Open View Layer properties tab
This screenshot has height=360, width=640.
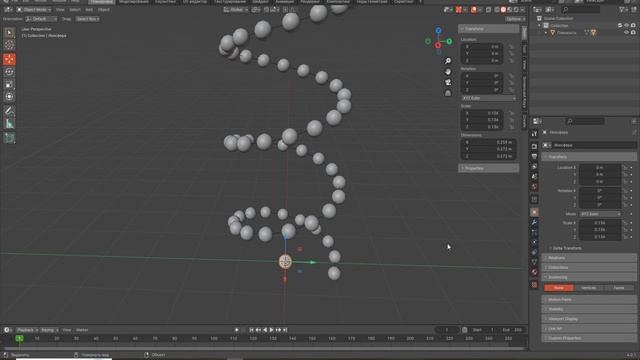pos(534,167)
